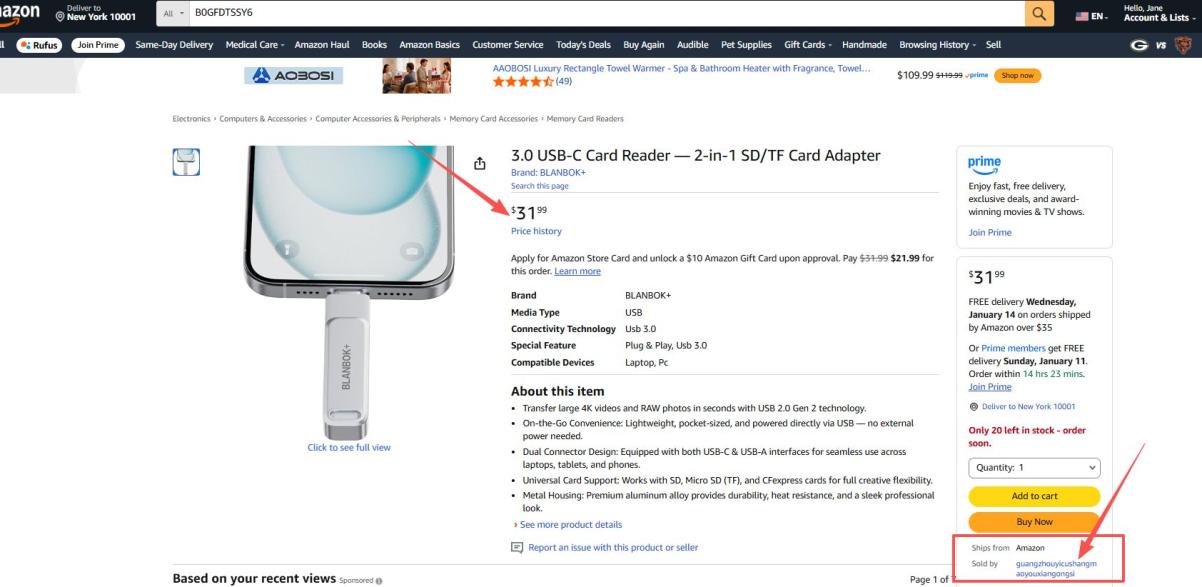The image size is (1202, 587).
Task: Open the Price history link
Action: (x=536, y=232)
